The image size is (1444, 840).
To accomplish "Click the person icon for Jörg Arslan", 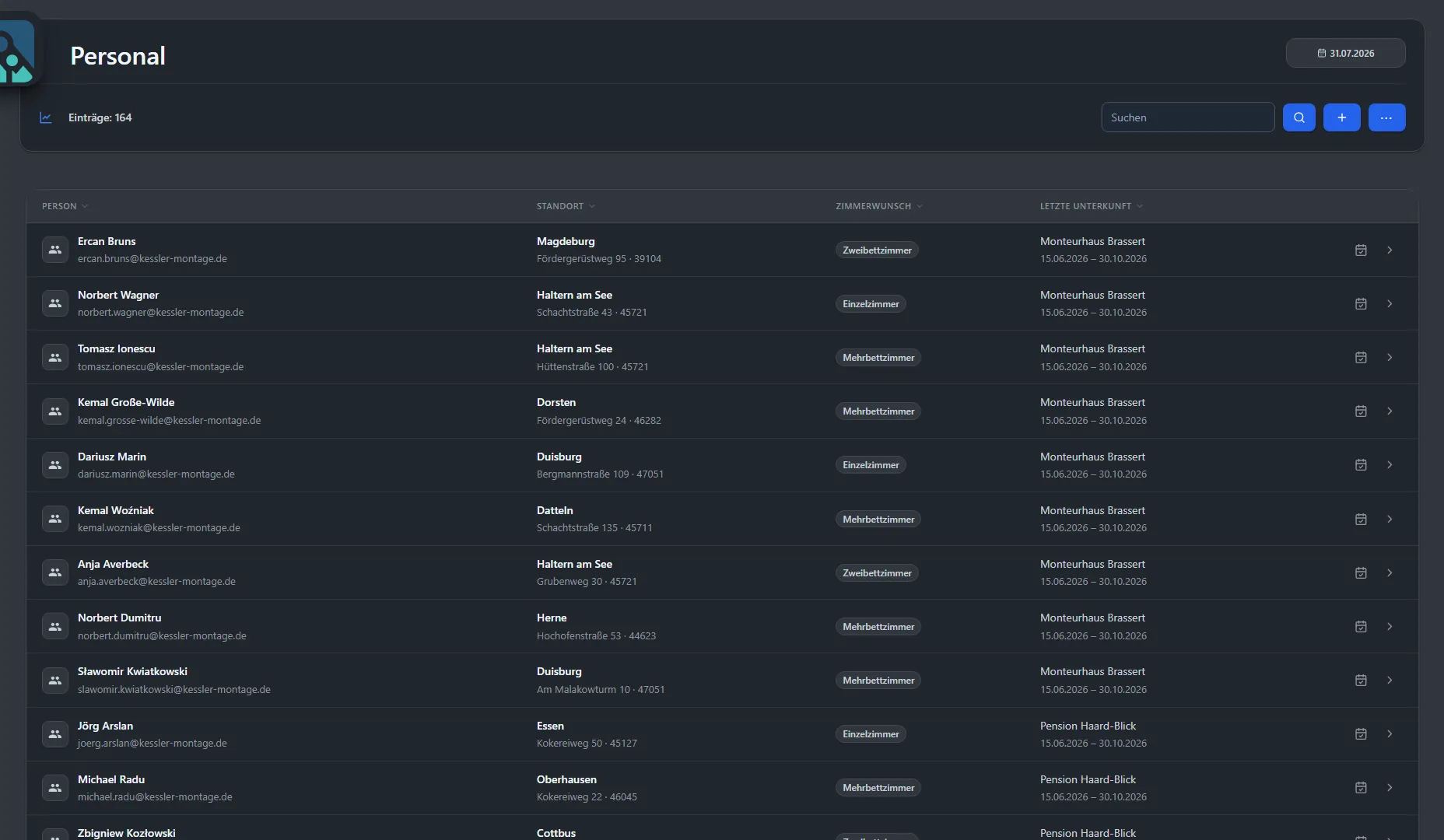I will [55, 734].
